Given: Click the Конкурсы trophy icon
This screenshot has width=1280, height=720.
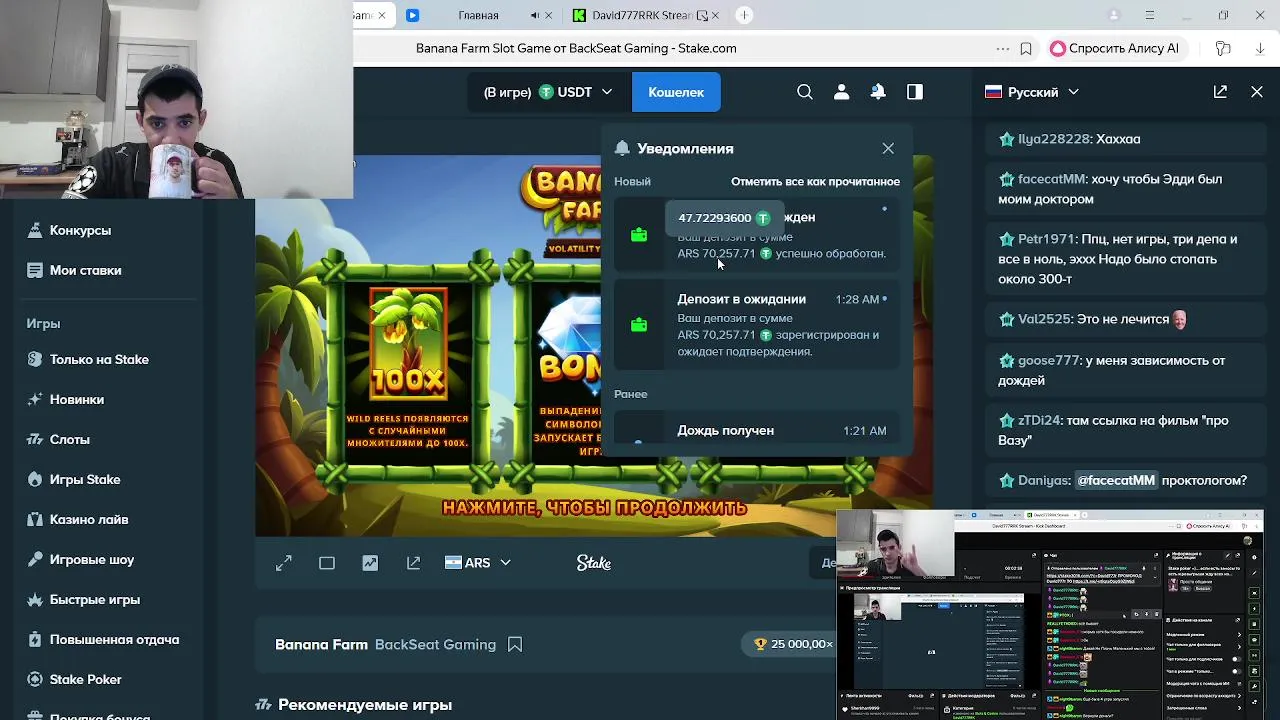Looking at the screenshot, I should [35, 230].
